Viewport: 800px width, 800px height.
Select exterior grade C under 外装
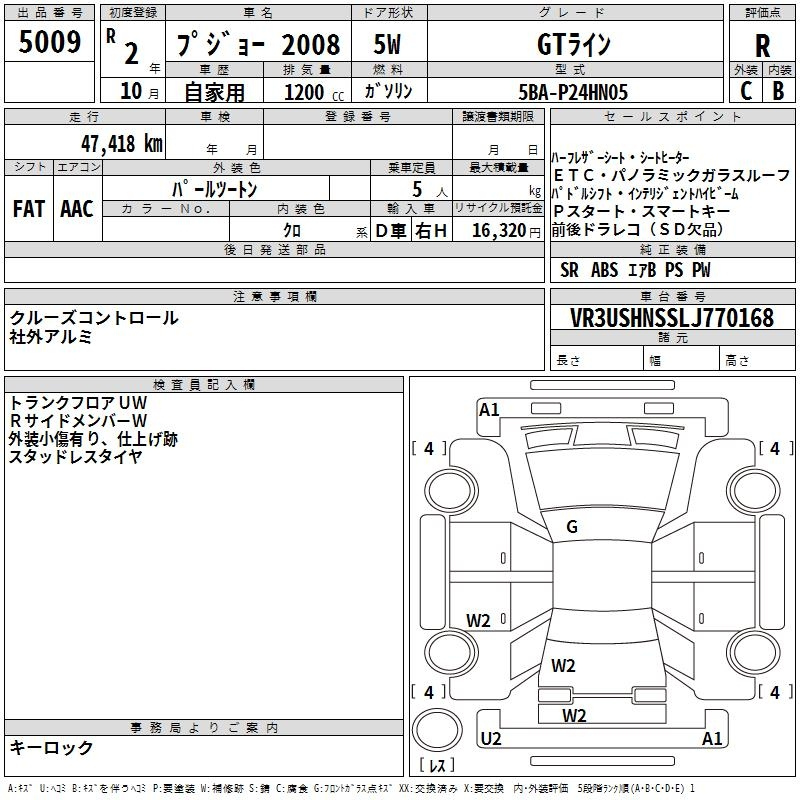(x=746, y=91)
